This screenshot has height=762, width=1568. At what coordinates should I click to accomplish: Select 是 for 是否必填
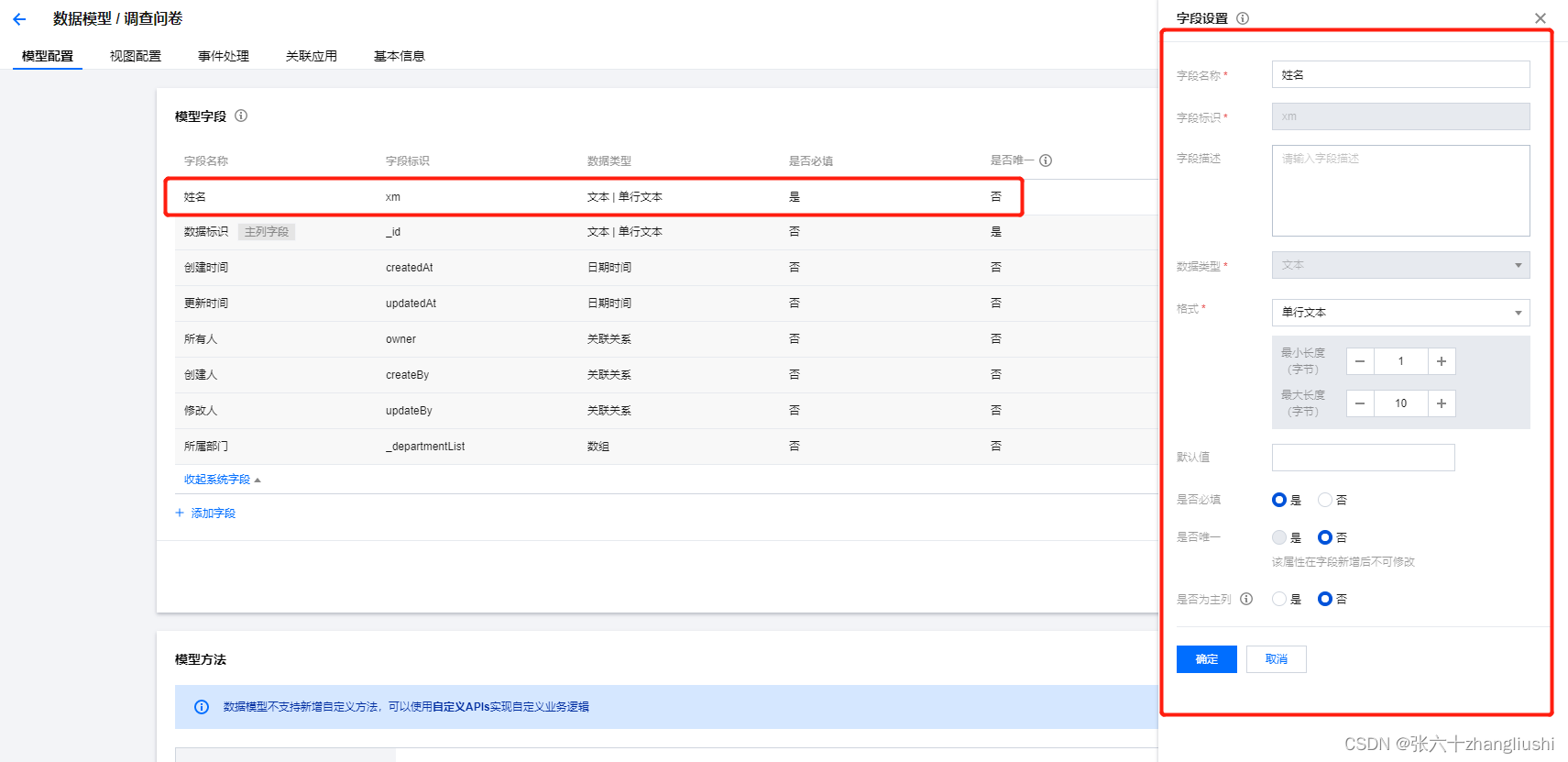(1279, 500)
